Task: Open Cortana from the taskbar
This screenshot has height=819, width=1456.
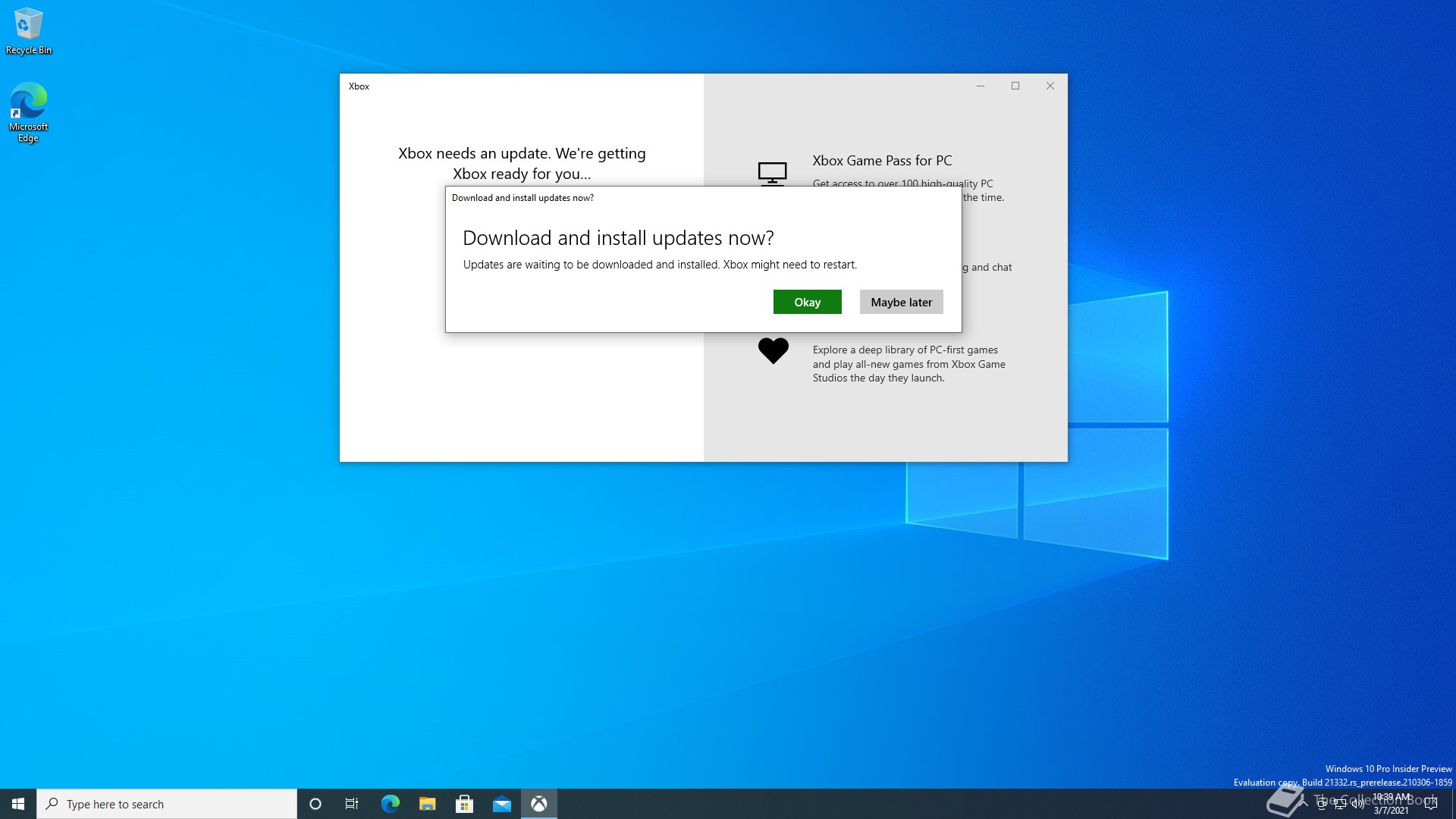Action: click(315, 804)
